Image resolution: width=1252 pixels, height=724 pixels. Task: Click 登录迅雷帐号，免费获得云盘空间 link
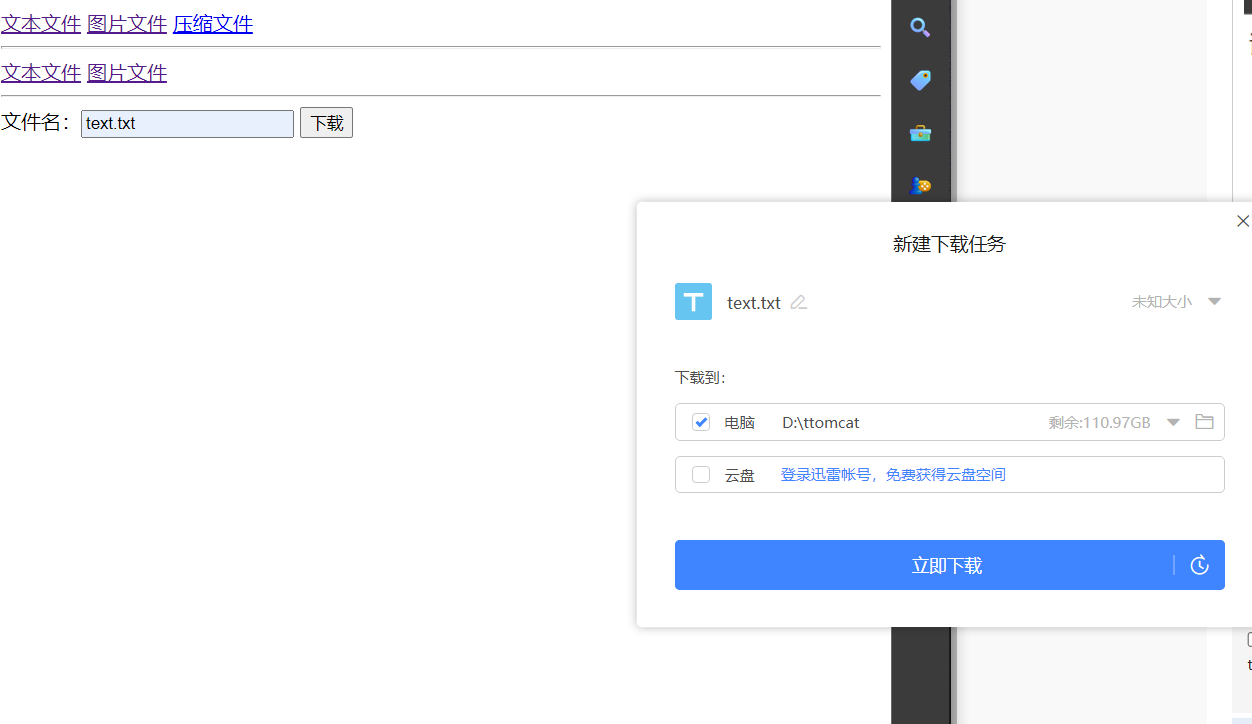(x=893, y=475)
